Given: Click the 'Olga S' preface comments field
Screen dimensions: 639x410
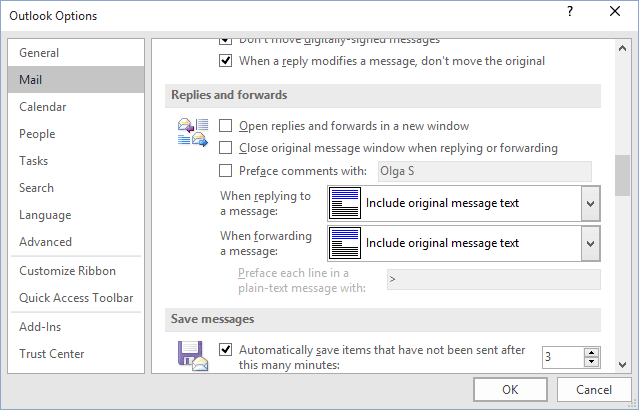Looking at the screenshot, I should point(485,171).
